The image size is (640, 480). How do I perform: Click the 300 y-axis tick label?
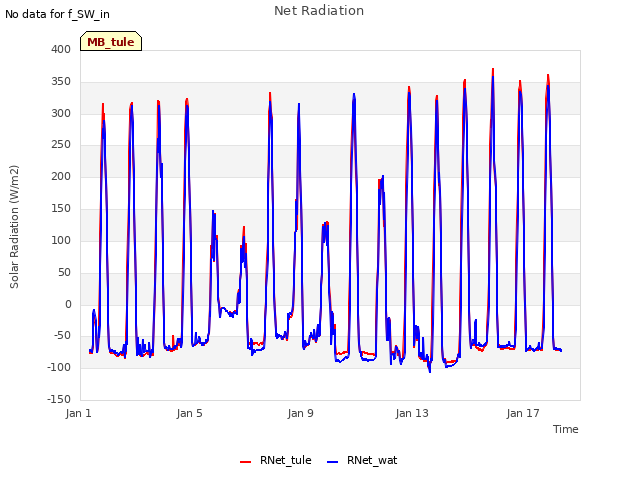(x=61, y=113)
